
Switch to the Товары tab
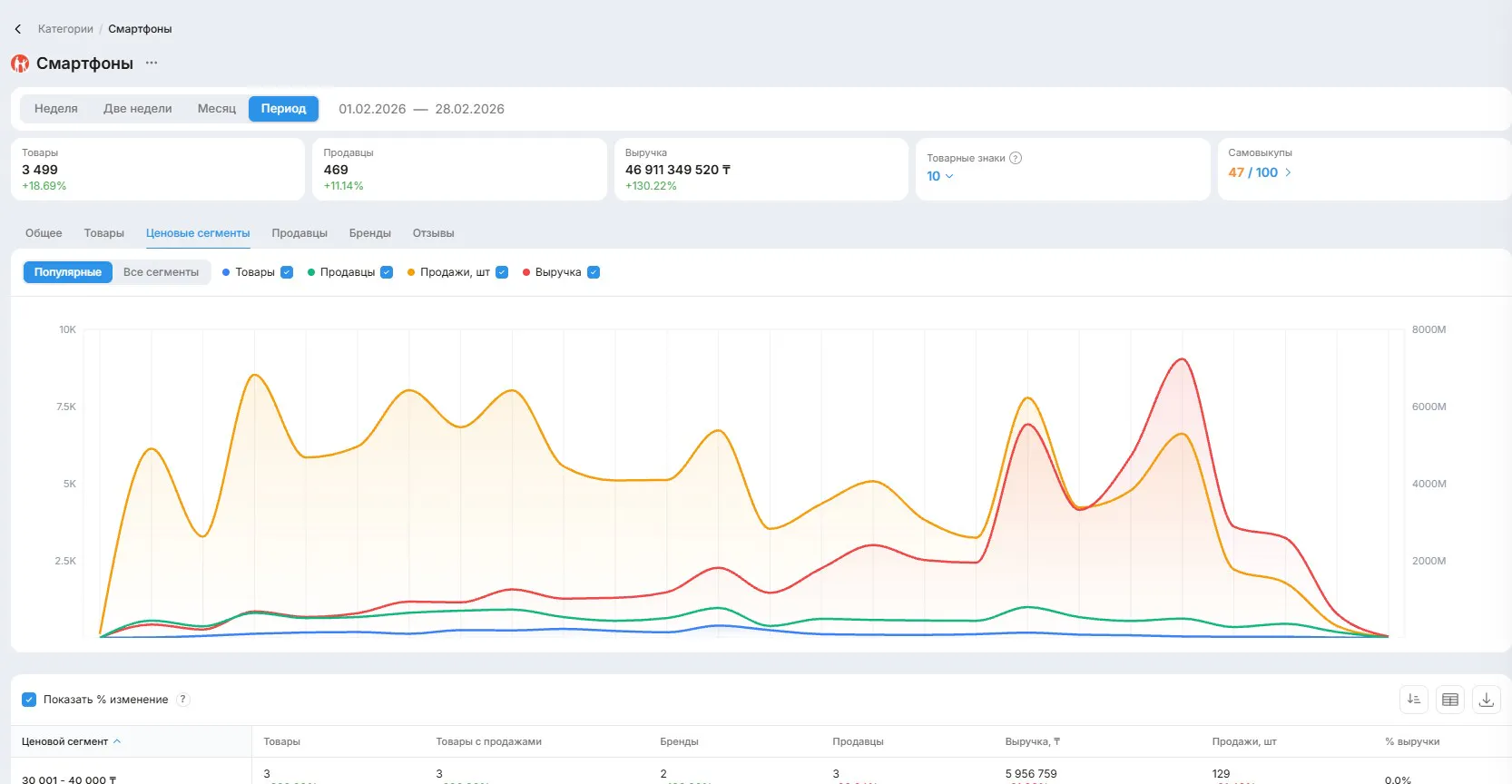(104, 233)
